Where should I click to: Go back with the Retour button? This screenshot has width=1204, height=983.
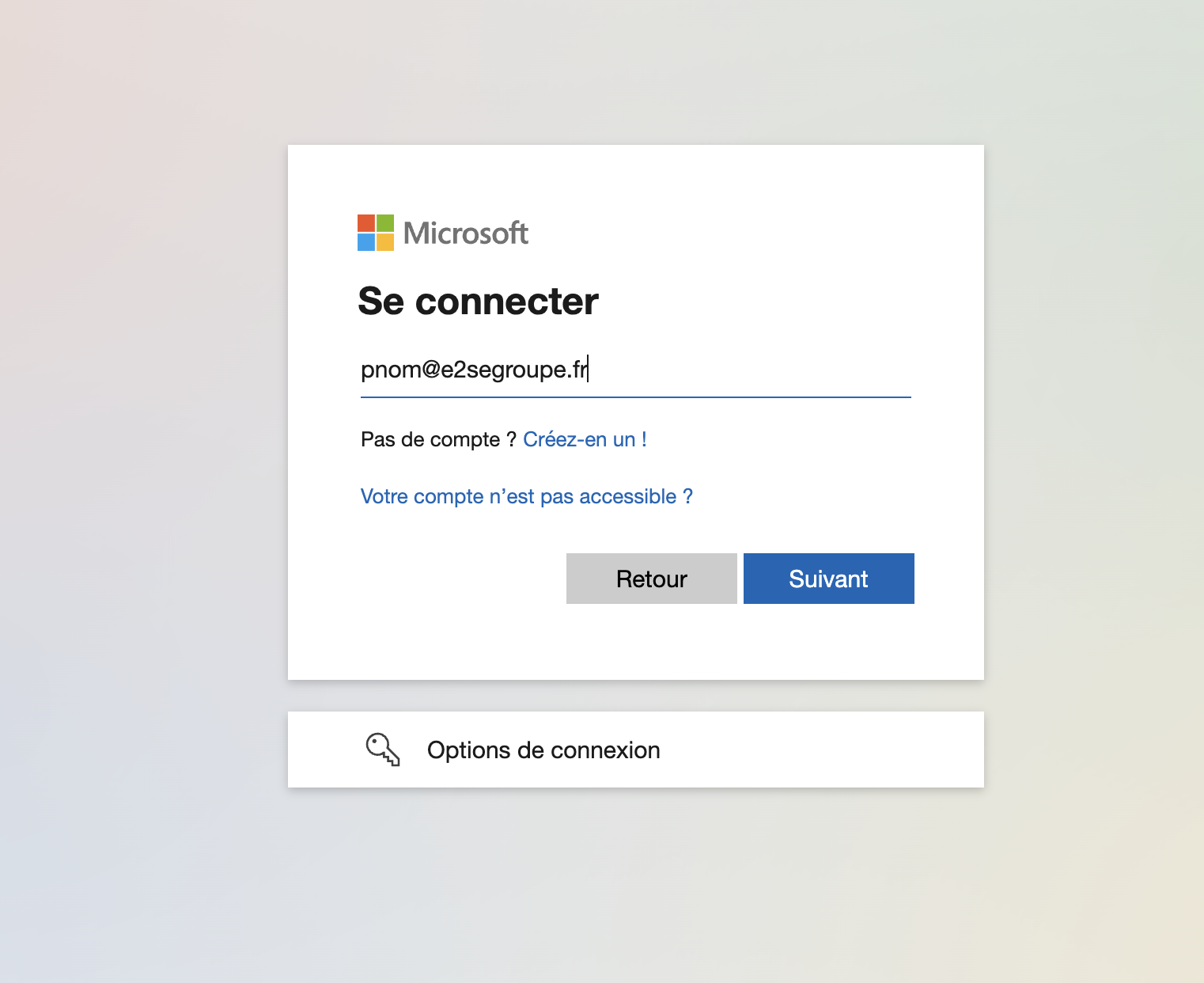pyautogui.click(x=652, y=579)
